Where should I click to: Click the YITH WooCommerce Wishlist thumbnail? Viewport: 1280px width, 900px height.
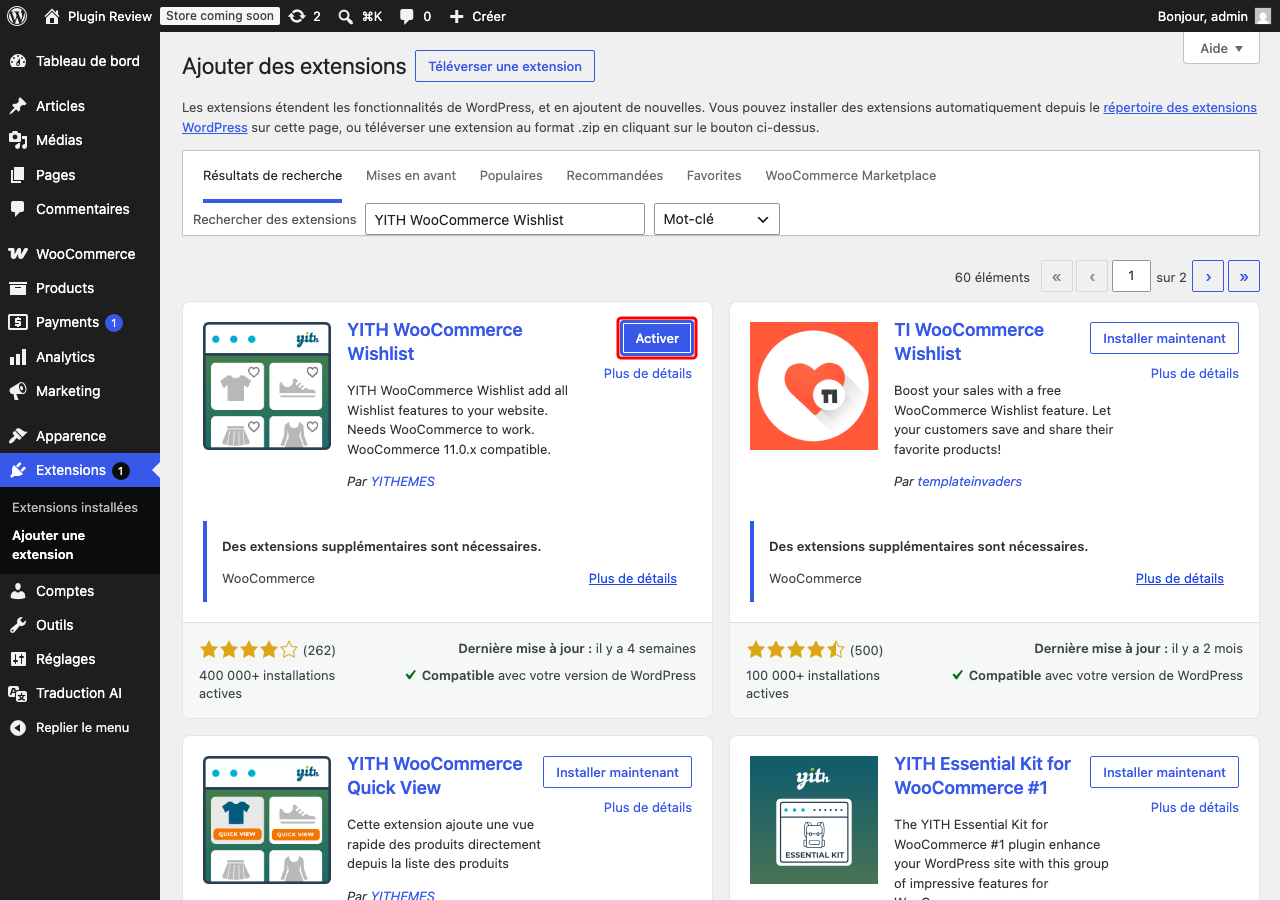[267, 386]
